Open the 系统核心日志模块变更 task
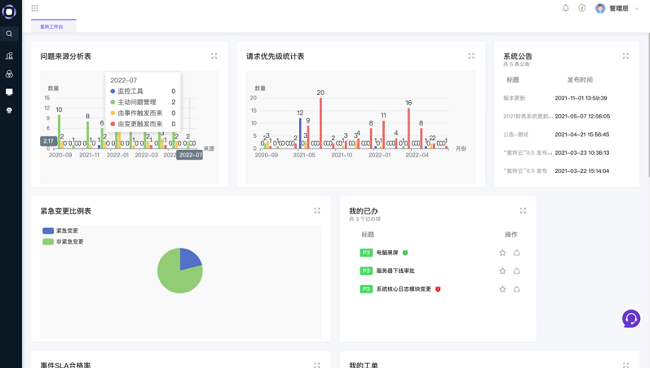This screenshot has height=368, width=650. point(403,289)
